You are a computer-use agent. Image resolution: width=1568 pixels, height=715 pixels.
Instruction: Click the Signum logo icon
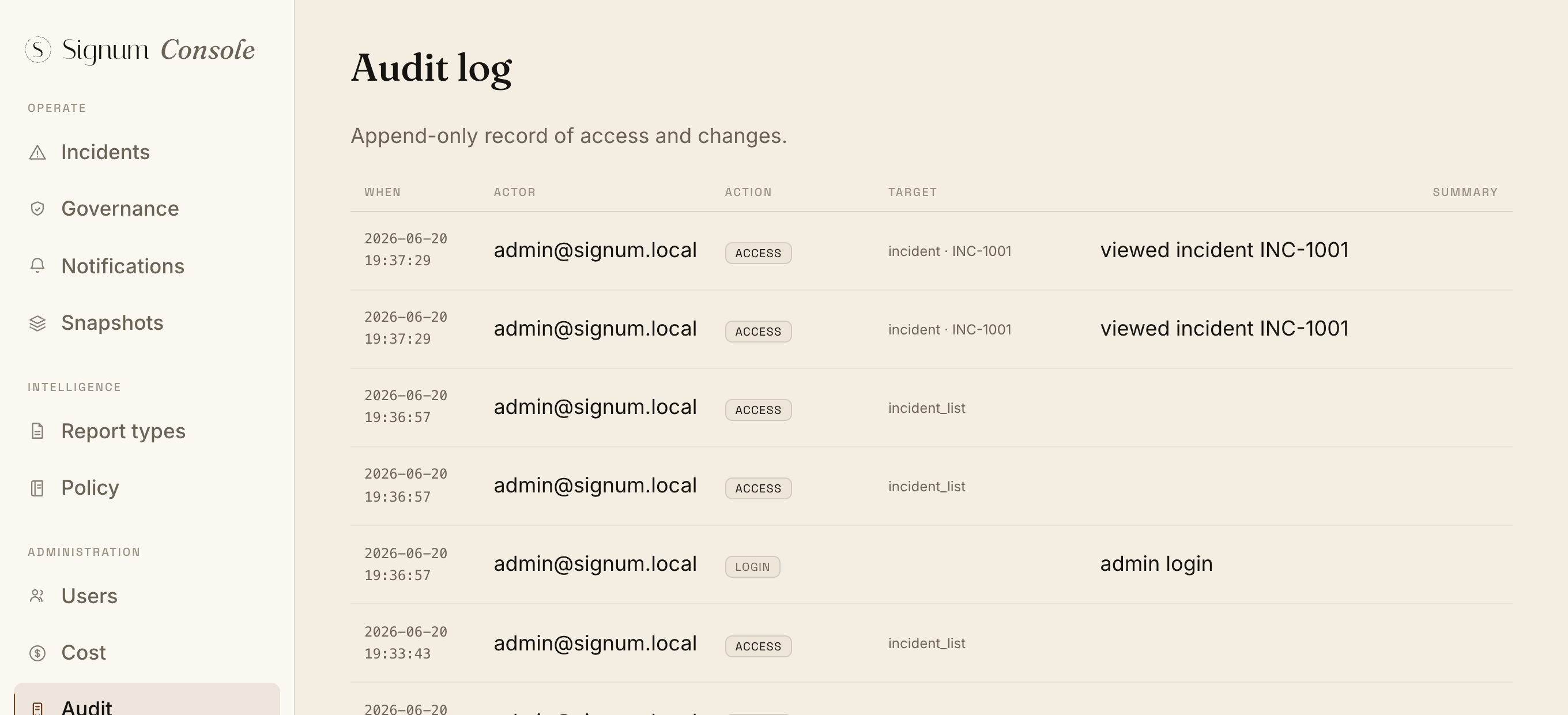(37, 50)
